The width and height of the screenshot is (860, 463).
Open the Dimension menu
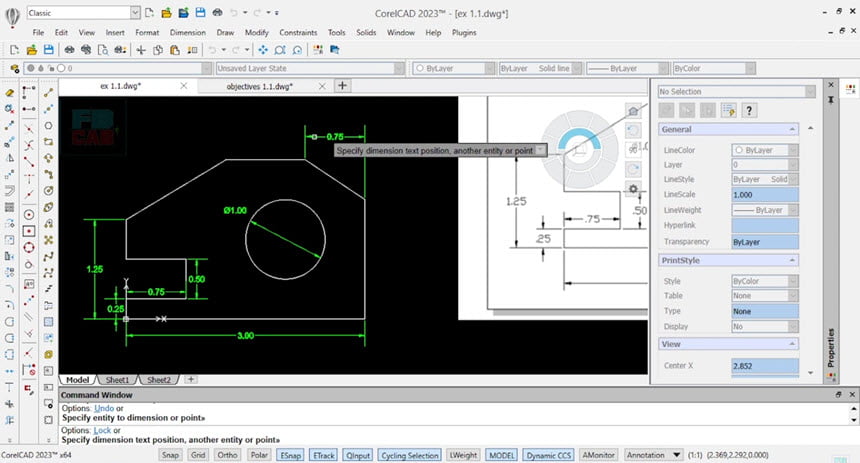point(188,32)
